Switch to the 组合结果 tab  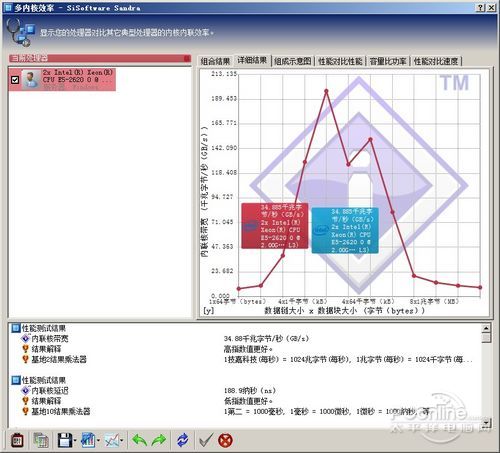(215, 61)
